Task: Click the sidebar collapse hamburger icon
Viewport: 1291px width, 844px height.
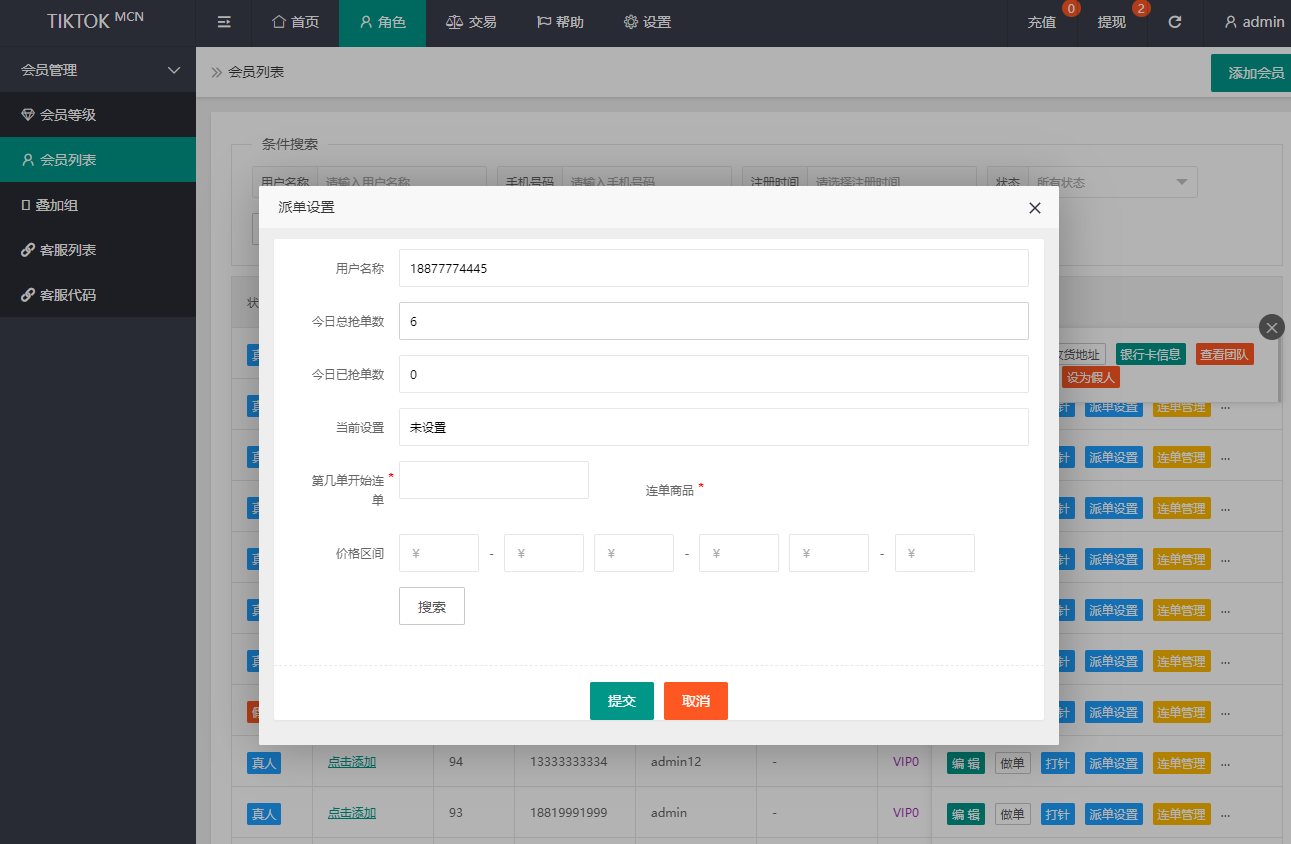Action: pyautogui.click(x=224, y=22)
